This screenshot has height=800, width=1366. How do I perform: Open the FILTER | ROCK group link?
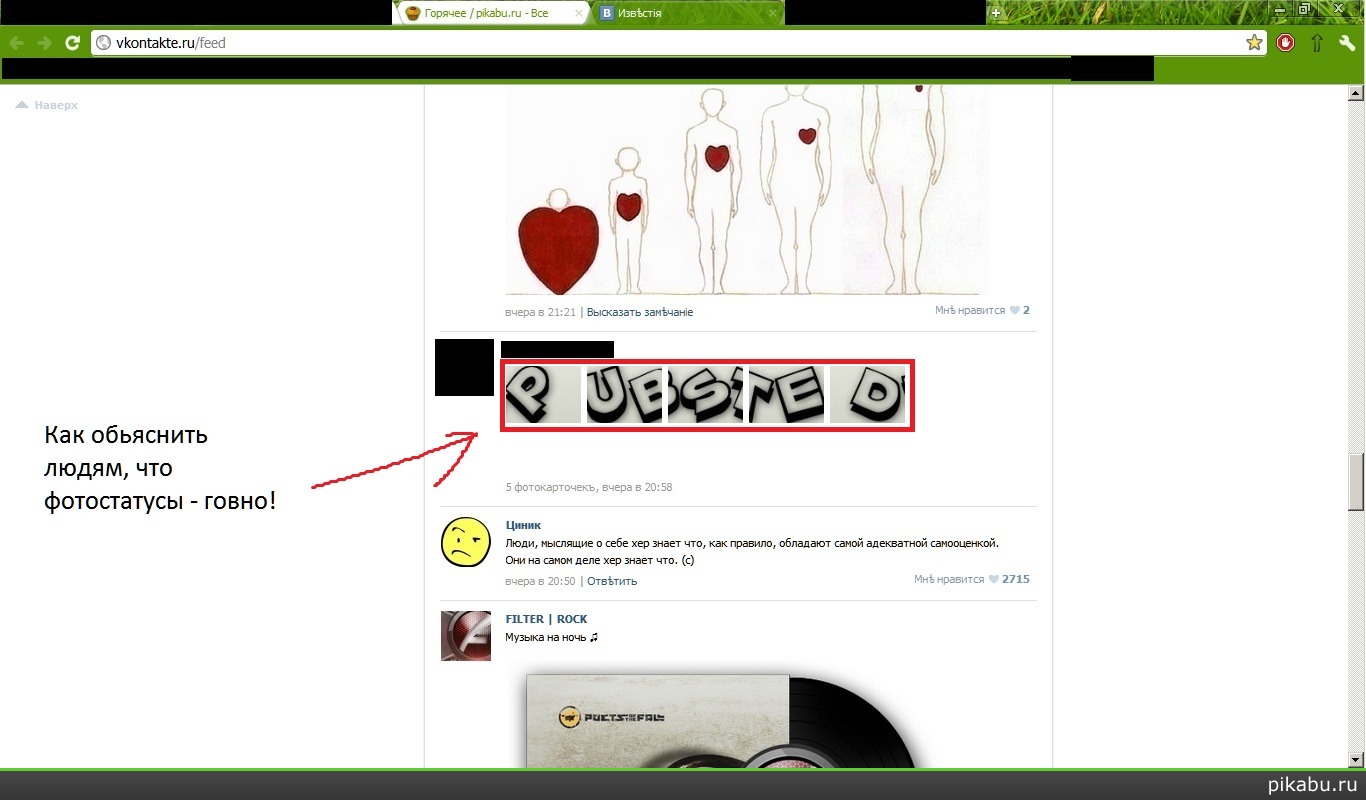point(546,619)
